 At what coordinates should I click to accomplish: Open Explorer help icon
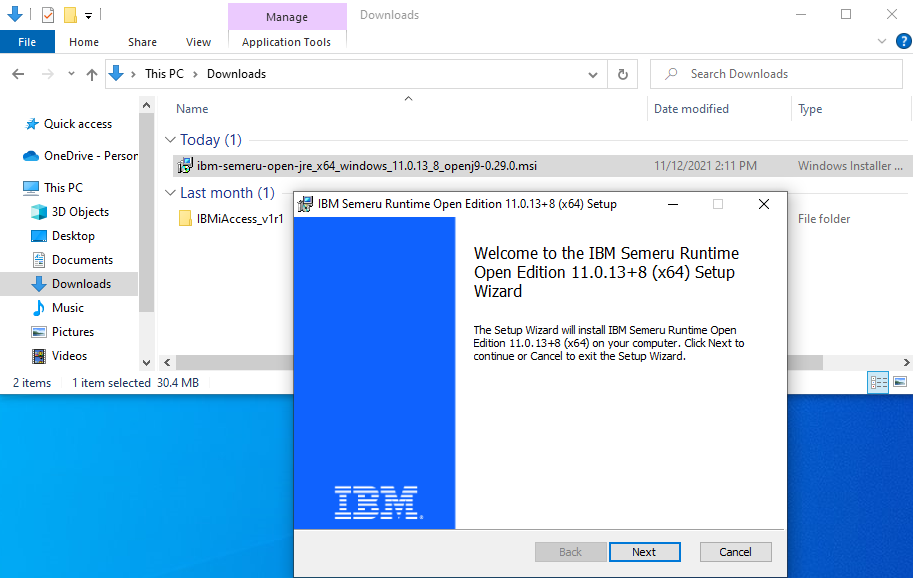(x=903, y=41)
